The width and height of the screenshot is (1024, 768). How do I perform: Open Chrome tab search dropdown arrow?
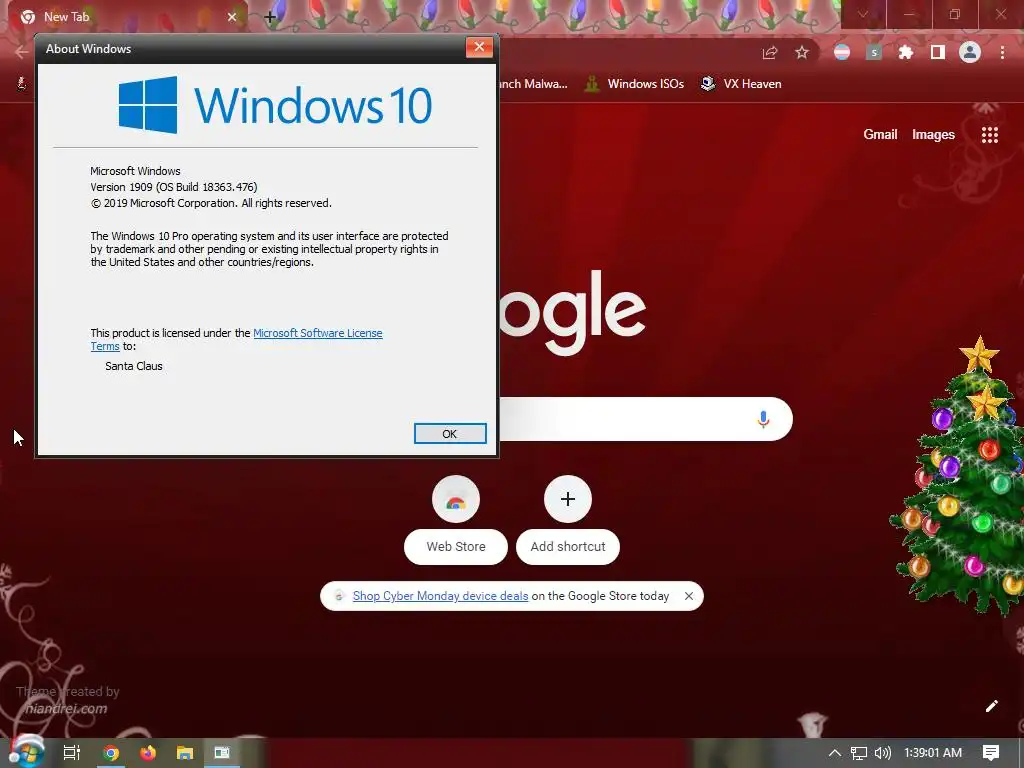[863, 14]
